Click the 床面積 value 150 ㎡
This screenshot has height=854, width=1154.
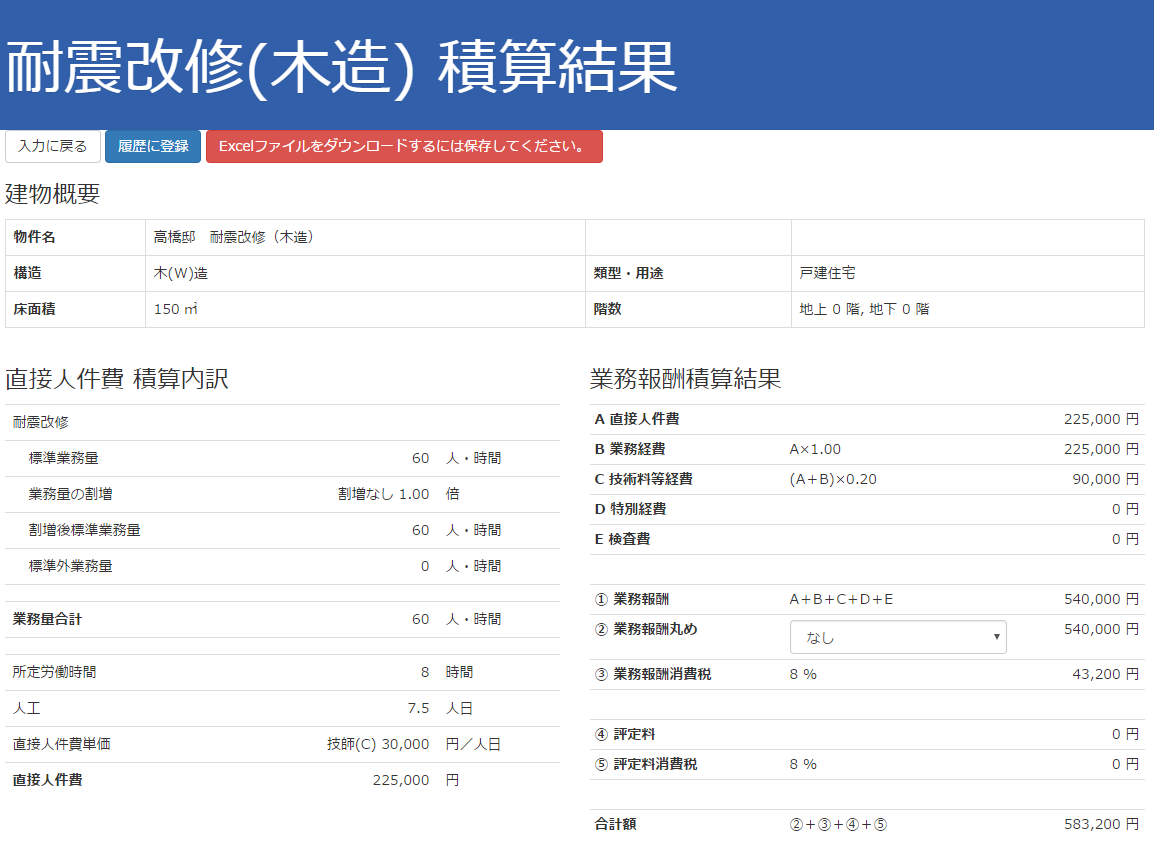click(176, 309)
